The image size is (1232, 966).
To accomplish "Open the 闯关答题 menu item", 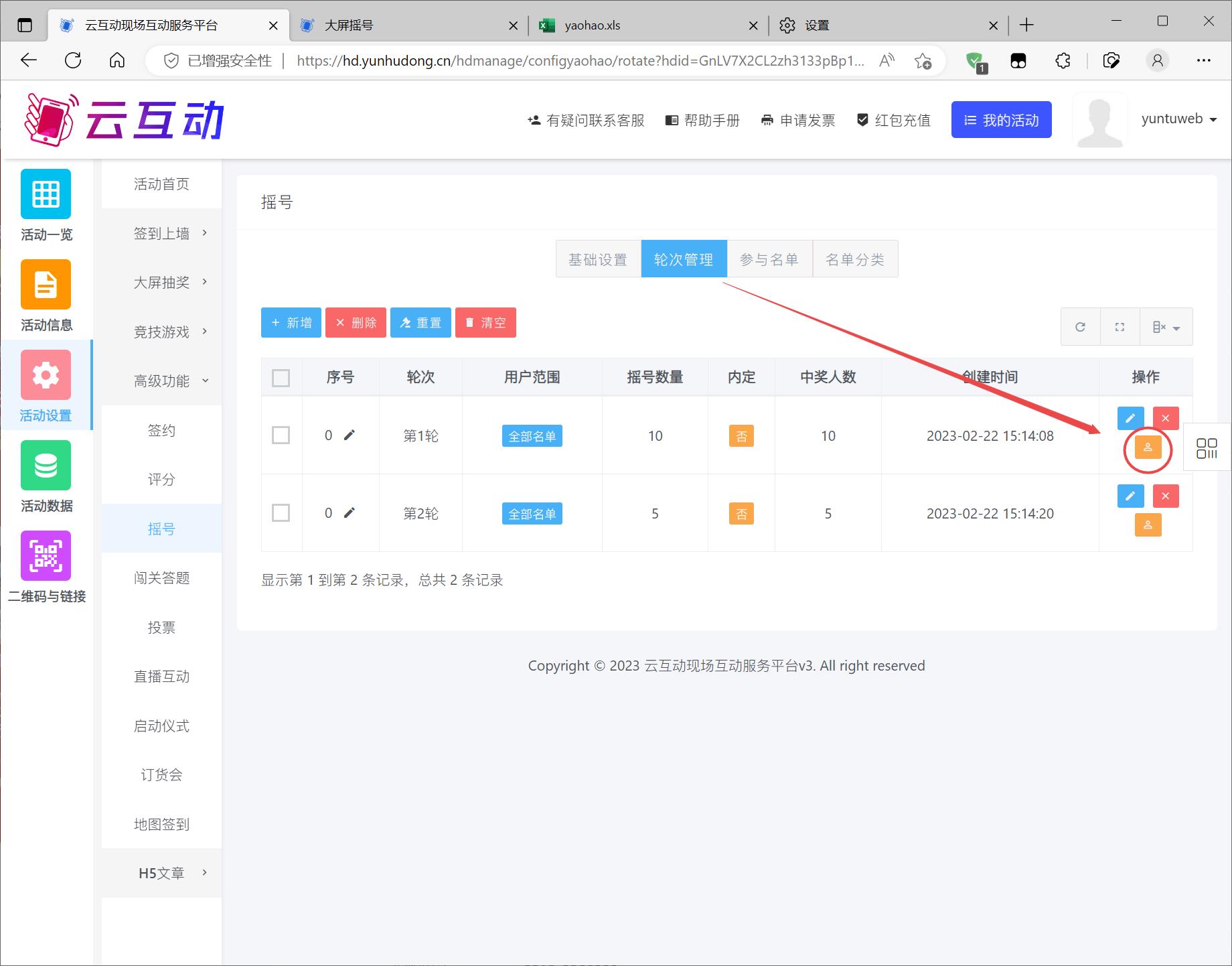I will [x=161, y=577].
